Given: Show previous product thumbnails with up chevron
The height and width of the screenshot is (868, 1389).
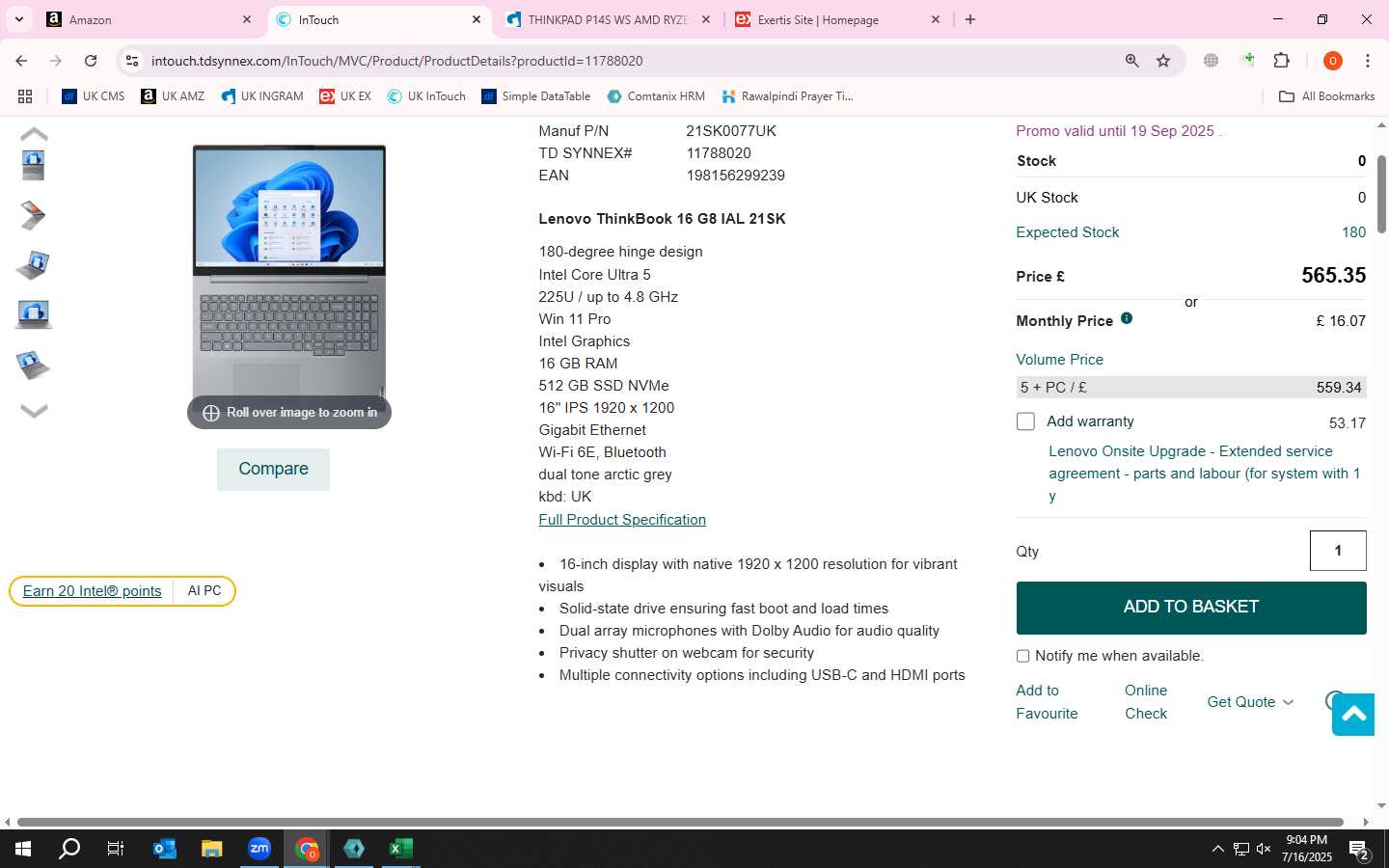Looking at the screenshot, I should [x=34, y=134].
